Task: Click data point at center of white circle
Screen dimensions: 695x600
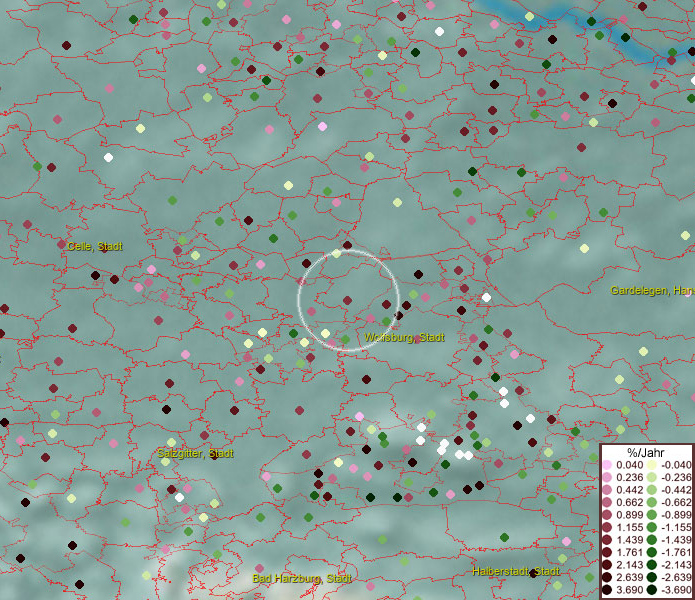Action: click(348, 300)
